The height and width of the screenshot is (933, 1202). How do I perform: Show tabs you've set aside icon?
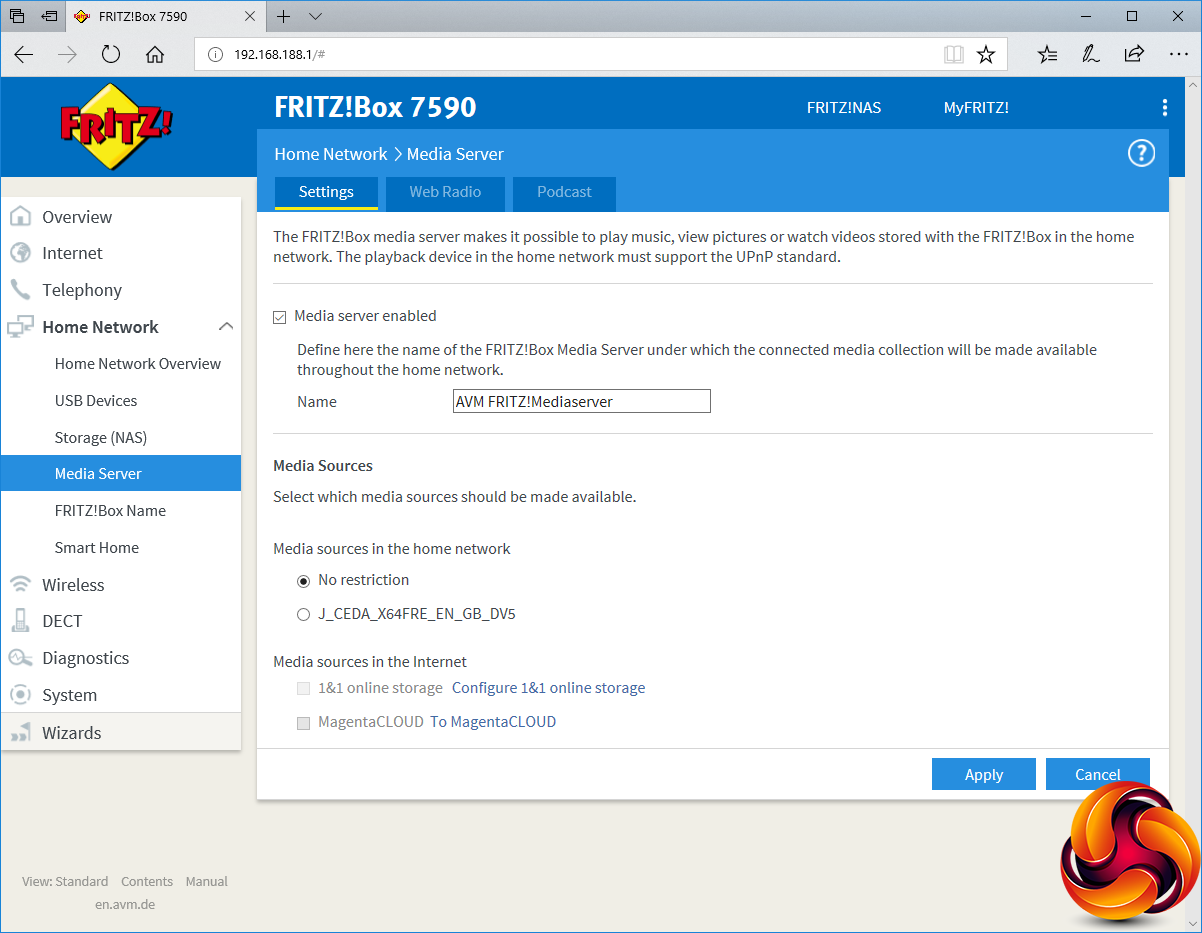tap(17, 16)
